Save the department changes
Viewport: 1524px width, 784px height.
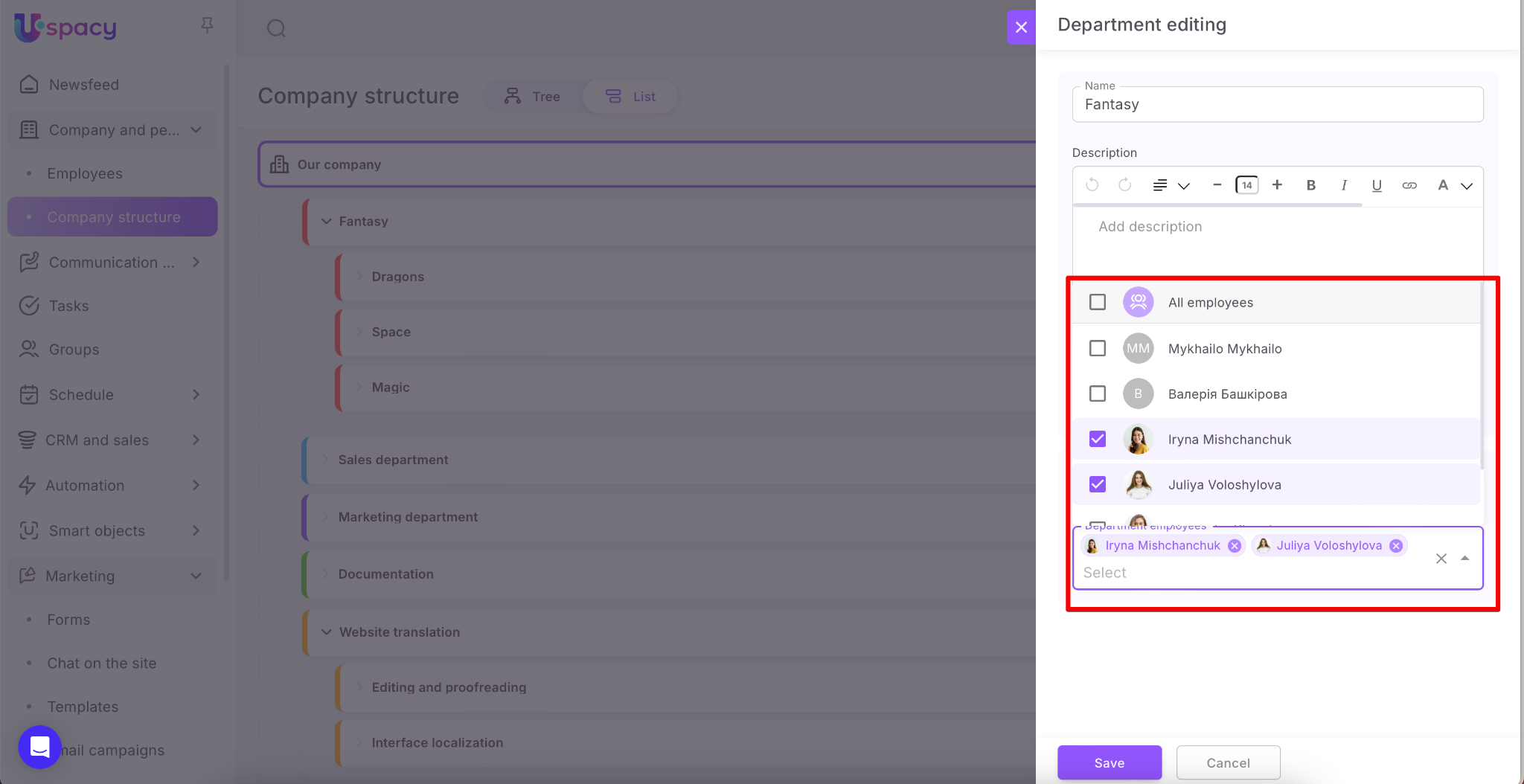click(x=1109, y=762)
